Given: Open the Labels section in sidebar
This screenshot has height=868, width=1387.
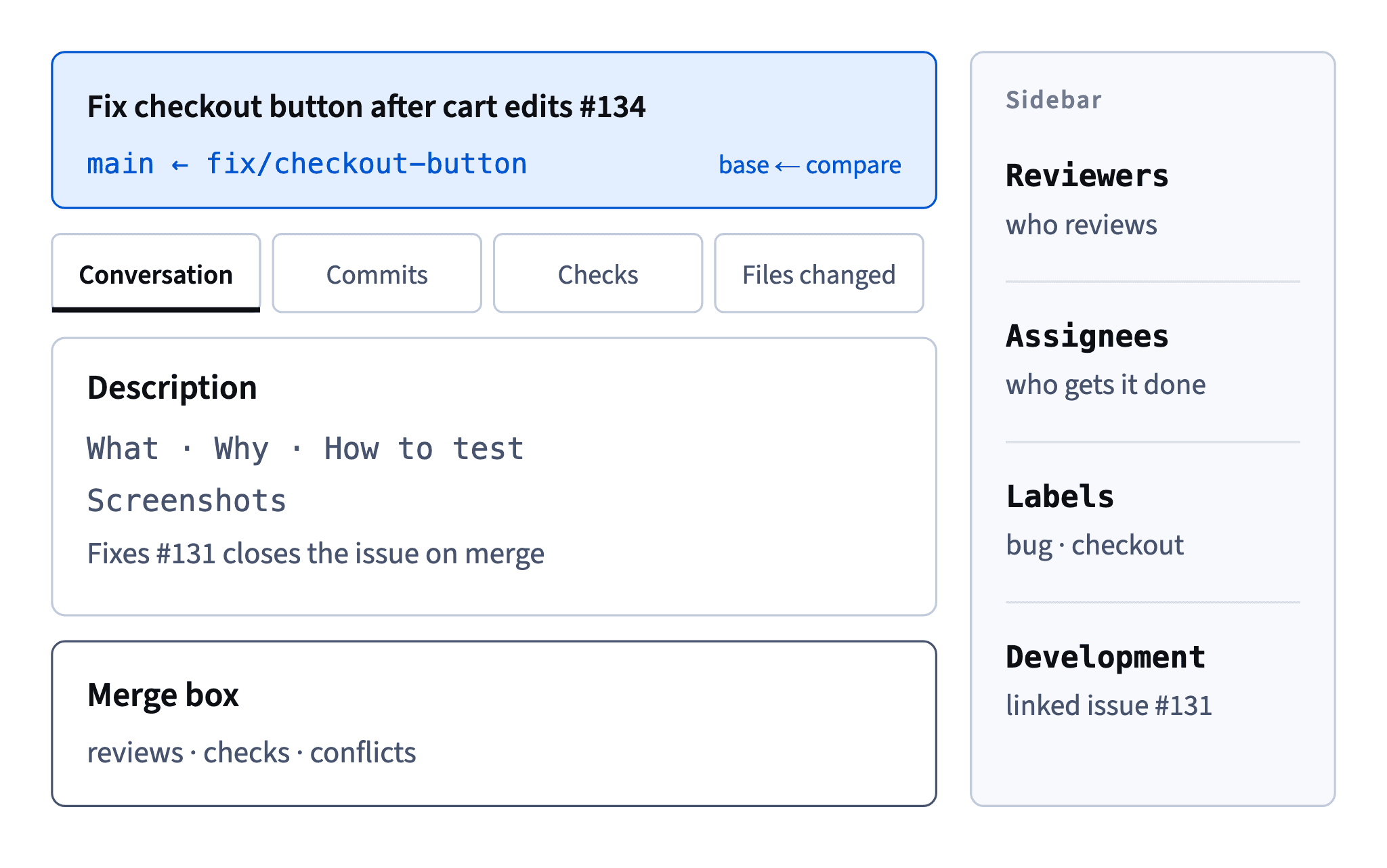Looking at the screenshot, I should [1060, 496].
